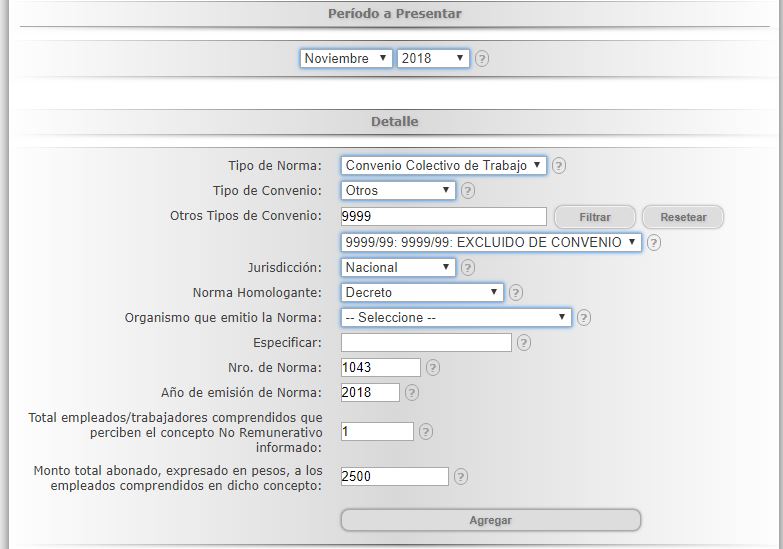Click help icon beside Tipo de Norma

(x=559, y=166)
